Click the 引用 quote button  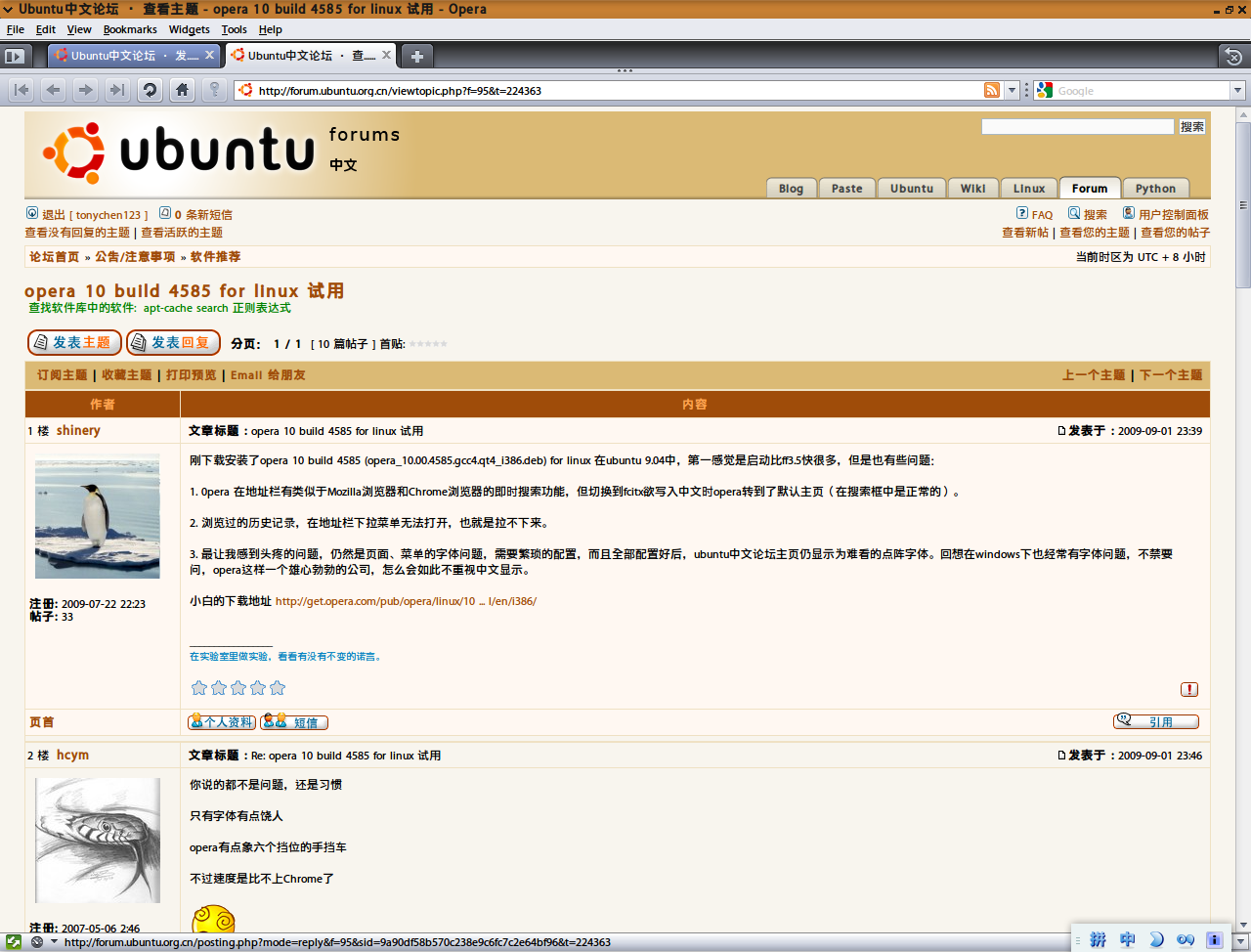pyautogui.click(x=1156, y=721)
